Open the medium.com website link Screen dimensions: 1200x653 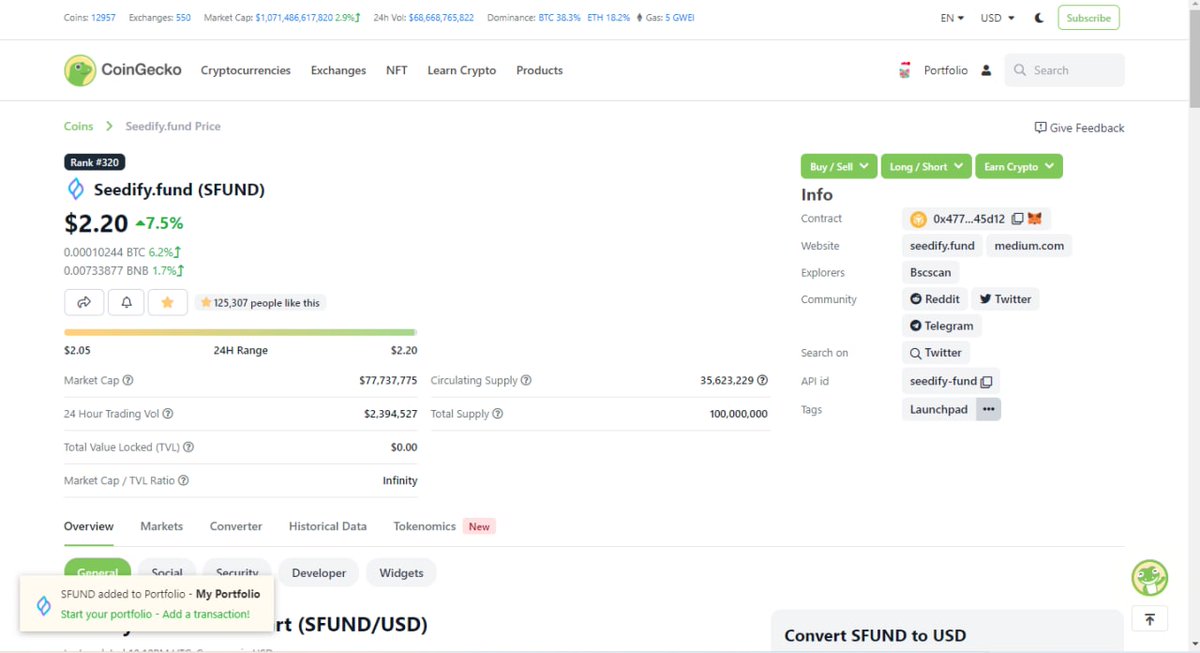click(x=1029, y=246)
